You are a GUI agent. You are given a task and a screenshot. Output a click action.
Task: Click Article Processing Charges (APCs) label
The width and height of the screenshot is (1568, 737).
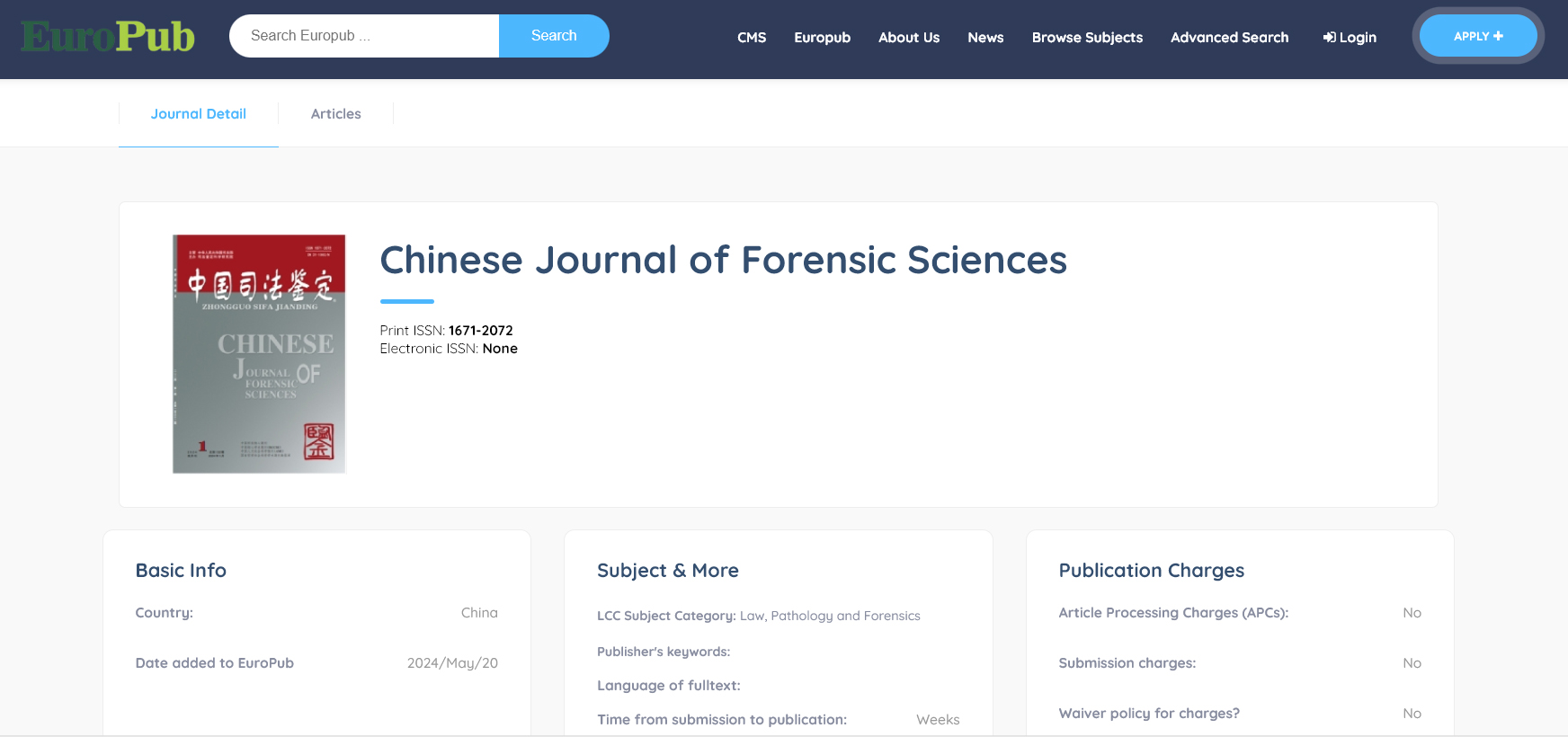pos(1173,613)
